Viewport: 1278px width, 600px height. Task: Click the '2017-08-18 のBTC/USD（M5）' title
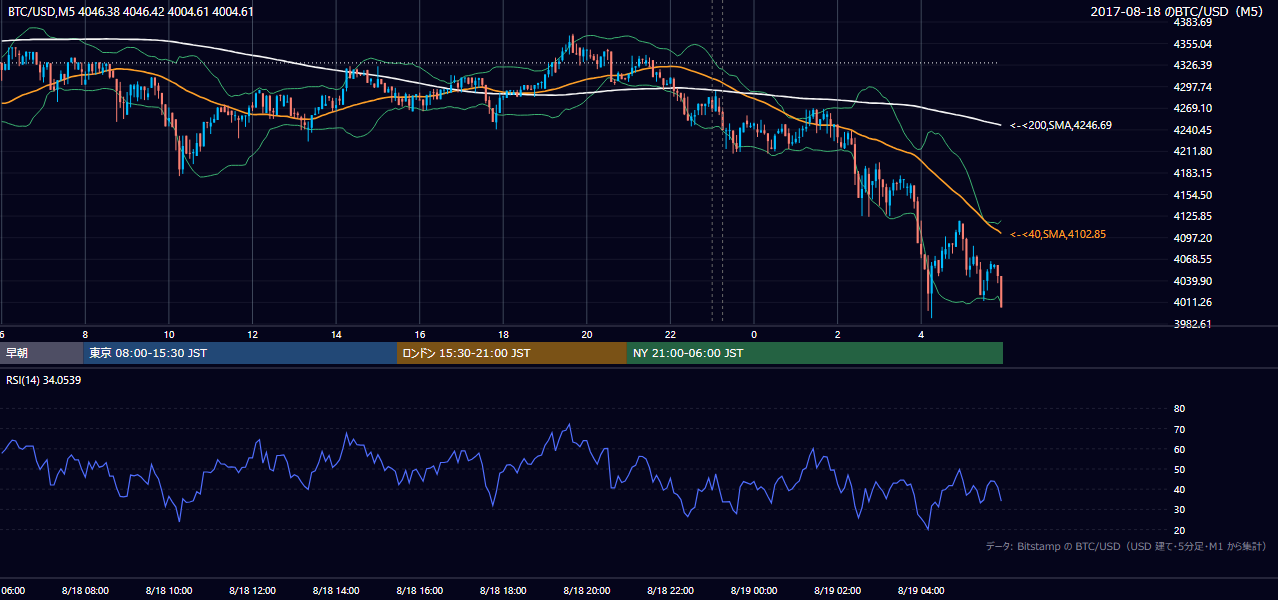(1179, 12)
